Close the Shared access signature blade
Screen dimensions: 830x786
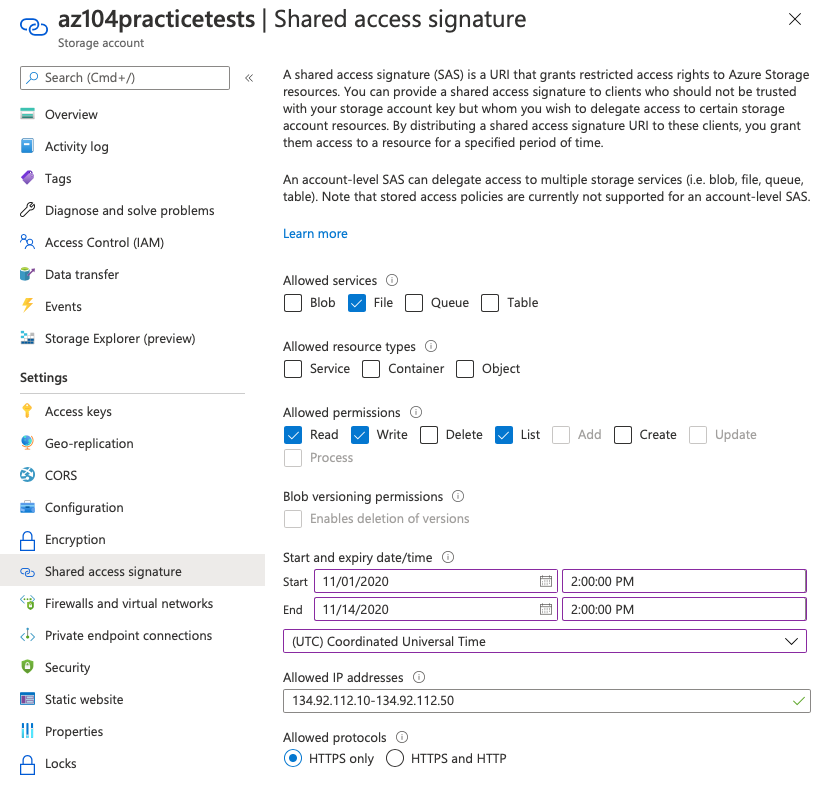click(795, 19)
